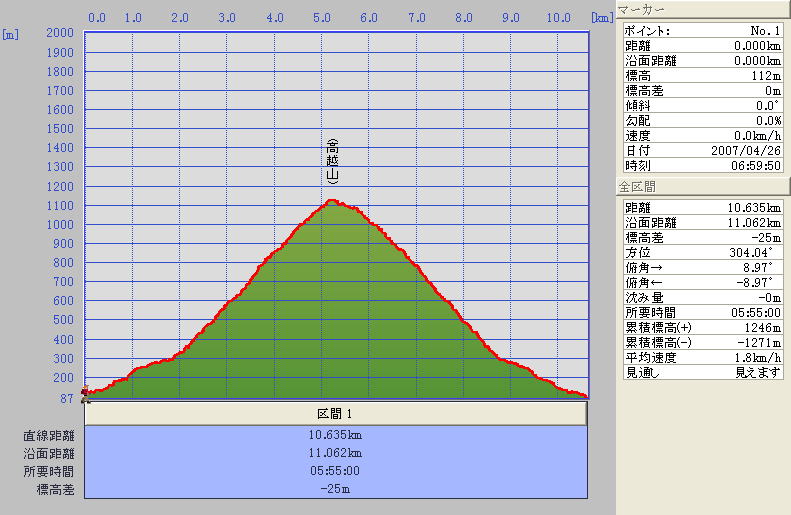
Task: Click the 直線距離 row label below graph
Action: [x=48, y=435]
